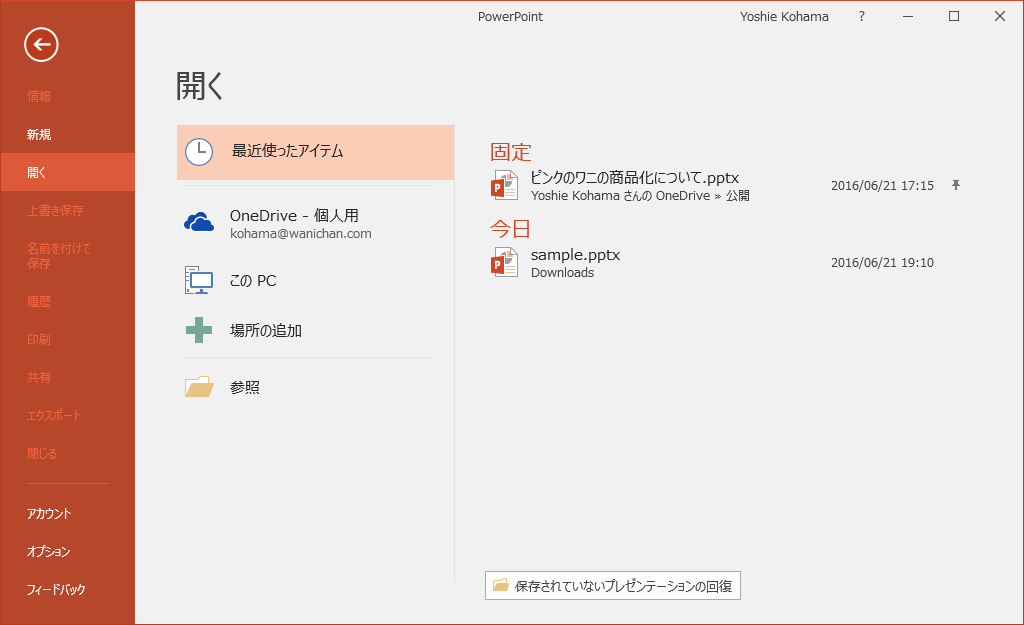
Task: Unpin ピンクのワニの商品化について.pptx using pin icon
Action: coord(955,185)
